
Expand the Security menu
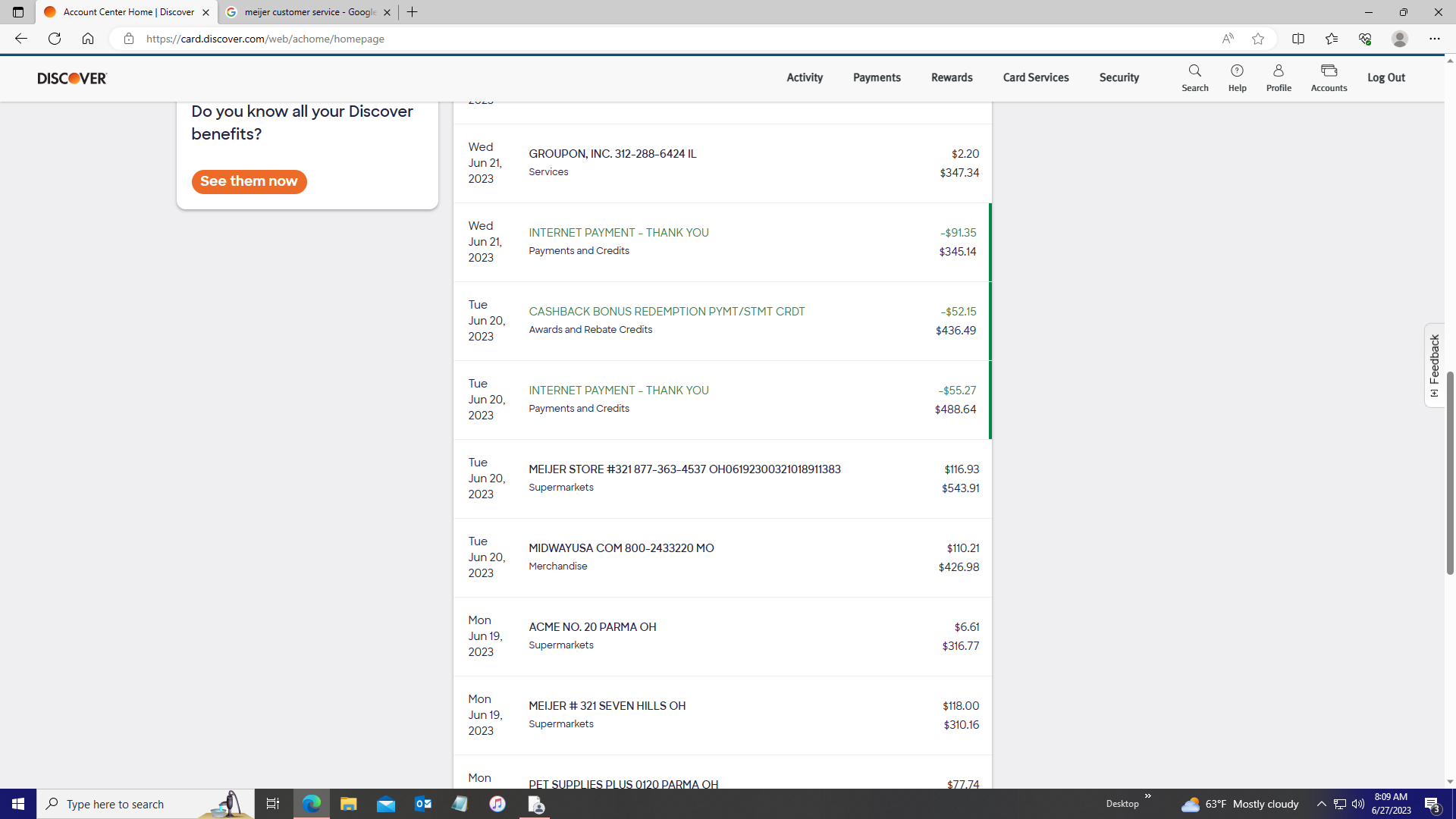(x=1119, y=77)
